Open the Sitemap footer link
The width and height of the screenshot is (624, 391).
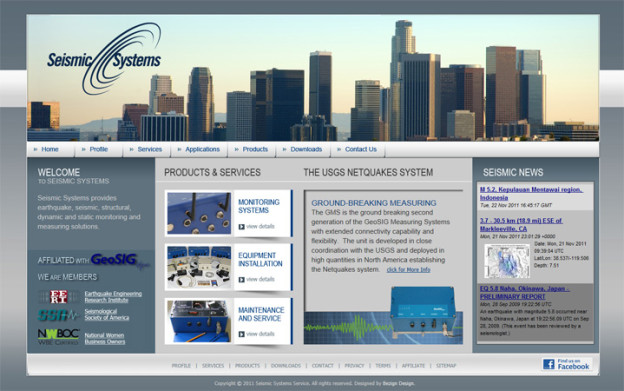(x=446, y=366)
